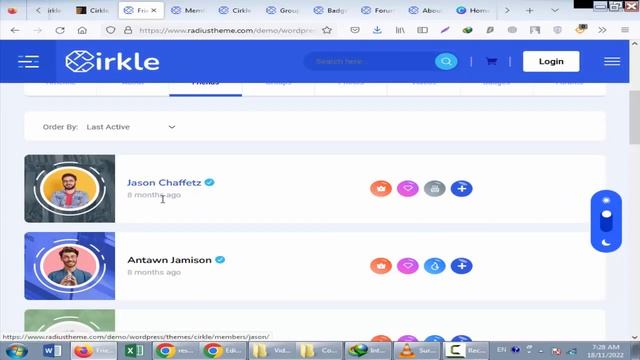Open Firefox application menu

coord(625,30)
